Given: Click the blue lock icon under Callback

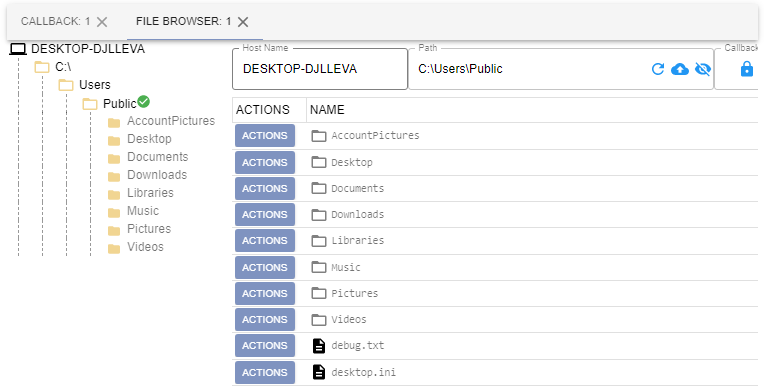Looking at the screenshot, I should [x=746, y=69].
